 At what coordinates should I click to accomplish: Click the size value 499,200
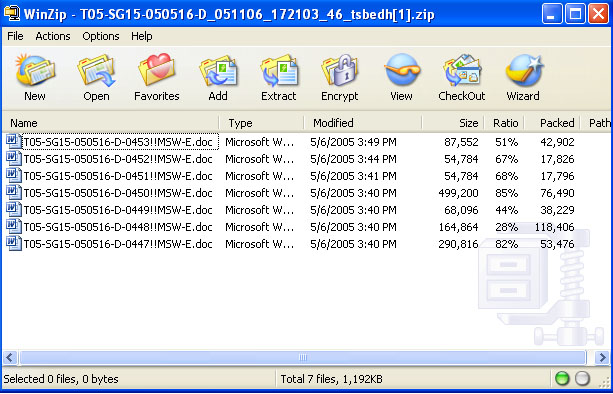pyautogui.click(x=458, y=193)
